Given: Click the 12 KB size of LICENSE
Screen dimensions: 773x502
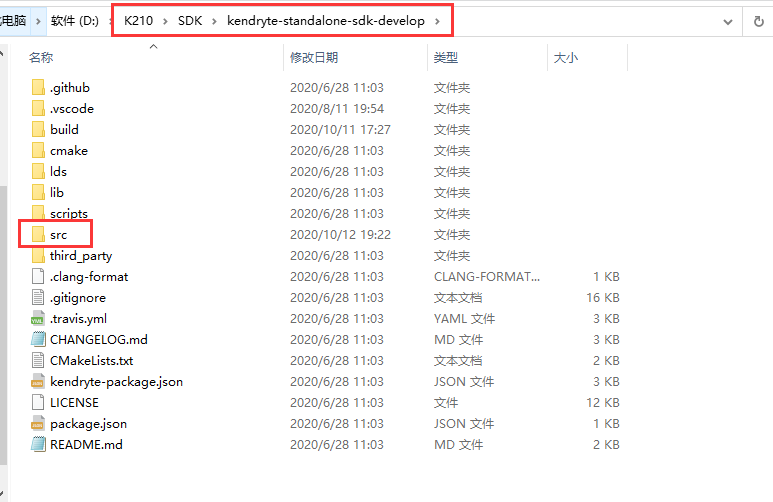Looking at the screenshot, I should 603,402.
